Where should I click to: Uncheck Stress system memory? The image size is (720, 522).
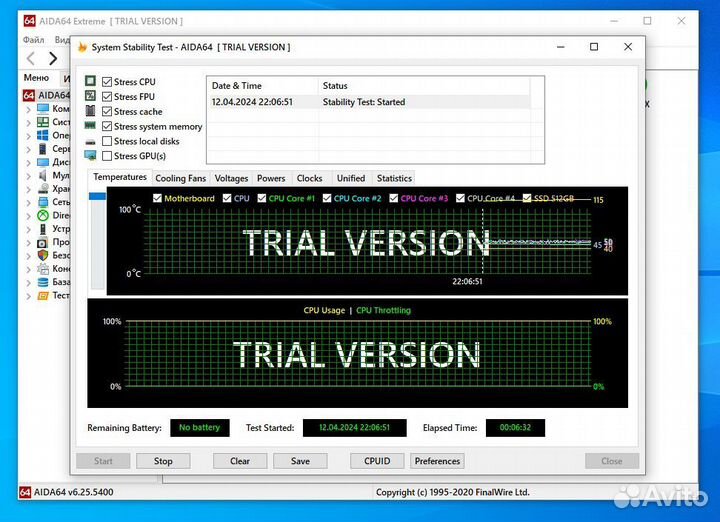pyautogui.click(x=107, y=126)
